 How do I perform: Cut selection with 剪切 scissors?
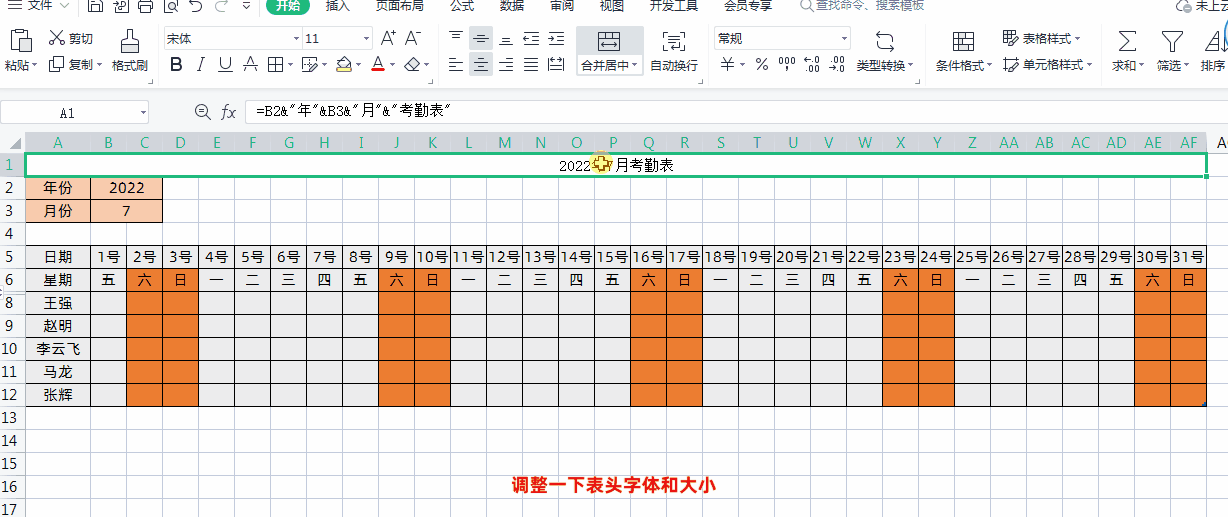point(70,39)
